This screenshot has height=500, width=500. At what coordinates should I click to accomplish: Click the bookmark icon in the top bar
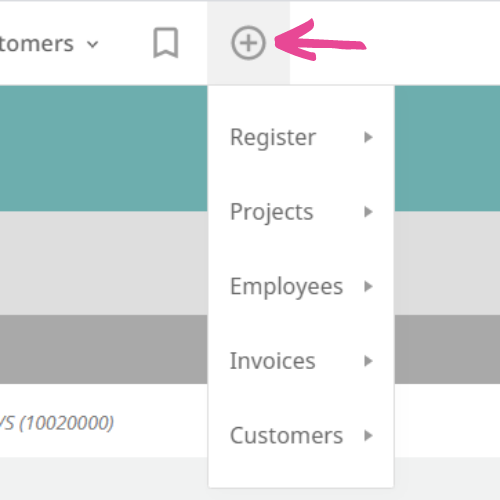pos(166,43)
